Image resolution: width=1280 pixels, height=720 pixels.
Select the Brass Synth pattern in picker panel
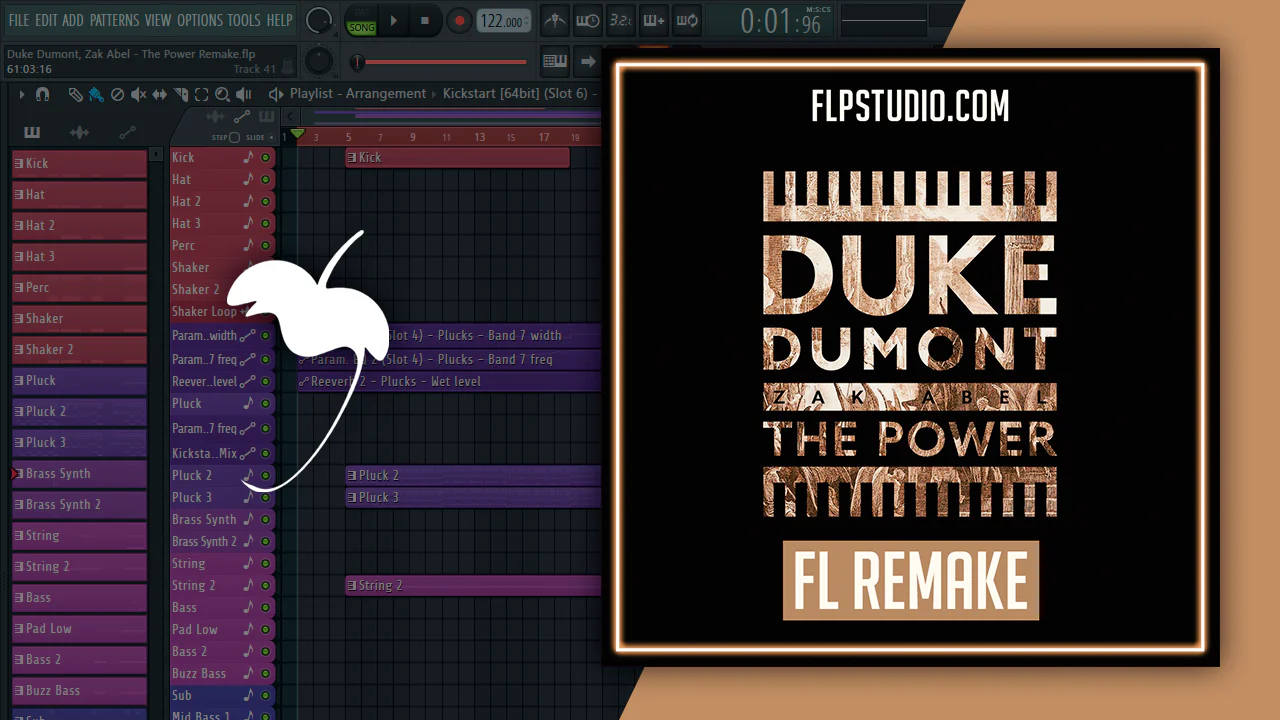coord(79,473)
